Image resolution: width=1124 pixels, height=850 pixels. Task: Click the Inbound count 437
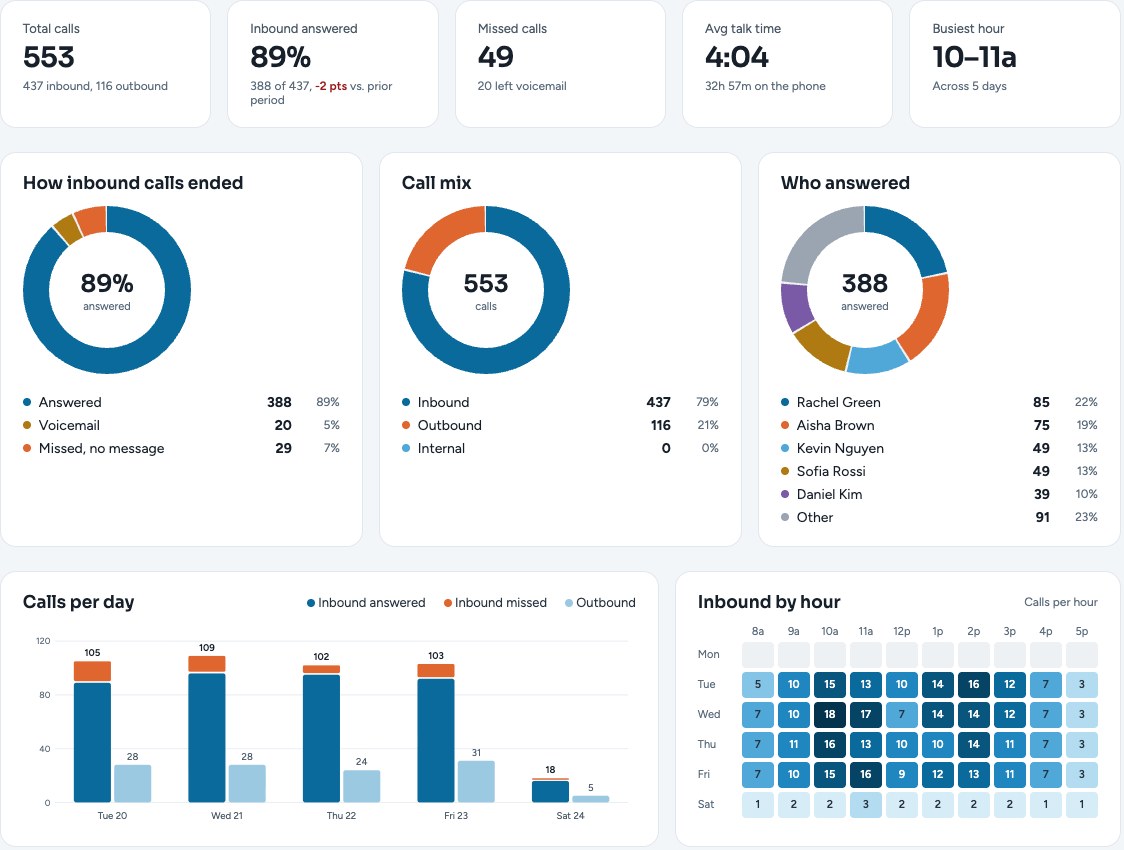pyautogui.click(x=658, y=403)
